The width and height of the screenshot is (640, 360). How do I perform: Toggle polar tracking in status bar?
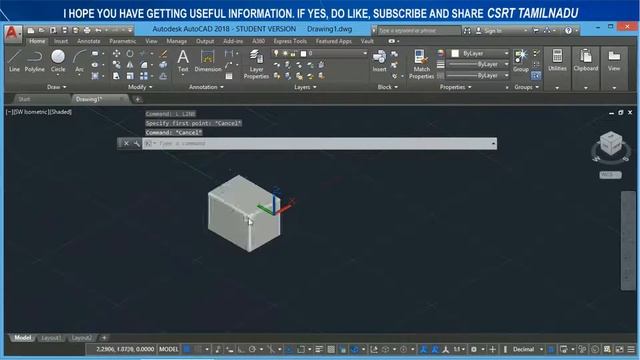pyautogui.click(x=252, y=349)
